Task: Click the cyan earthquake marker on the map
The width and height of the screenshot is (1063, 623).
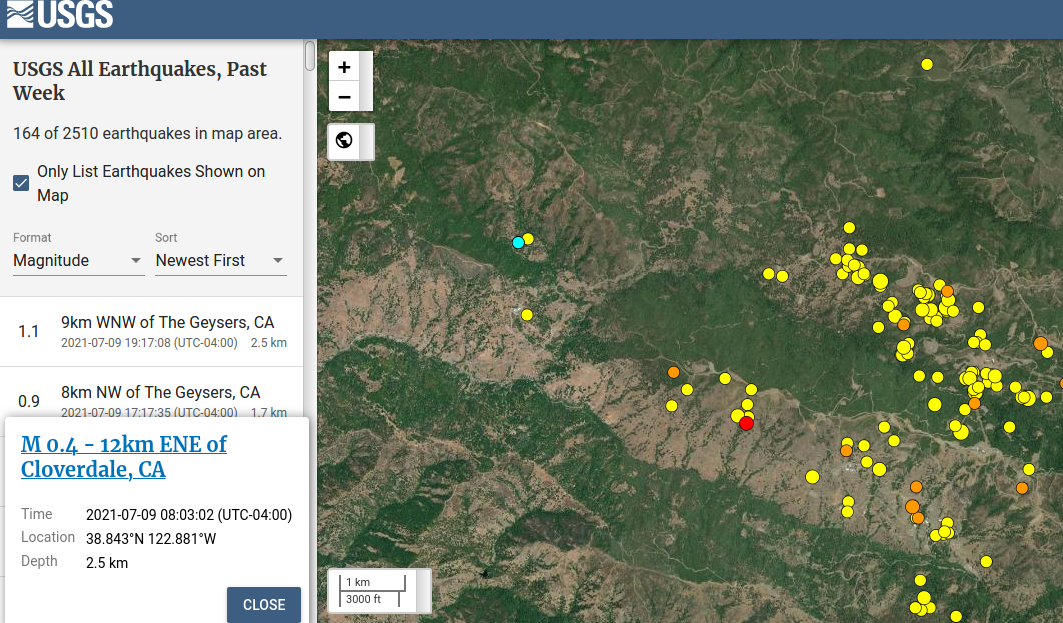Action: 518,242
